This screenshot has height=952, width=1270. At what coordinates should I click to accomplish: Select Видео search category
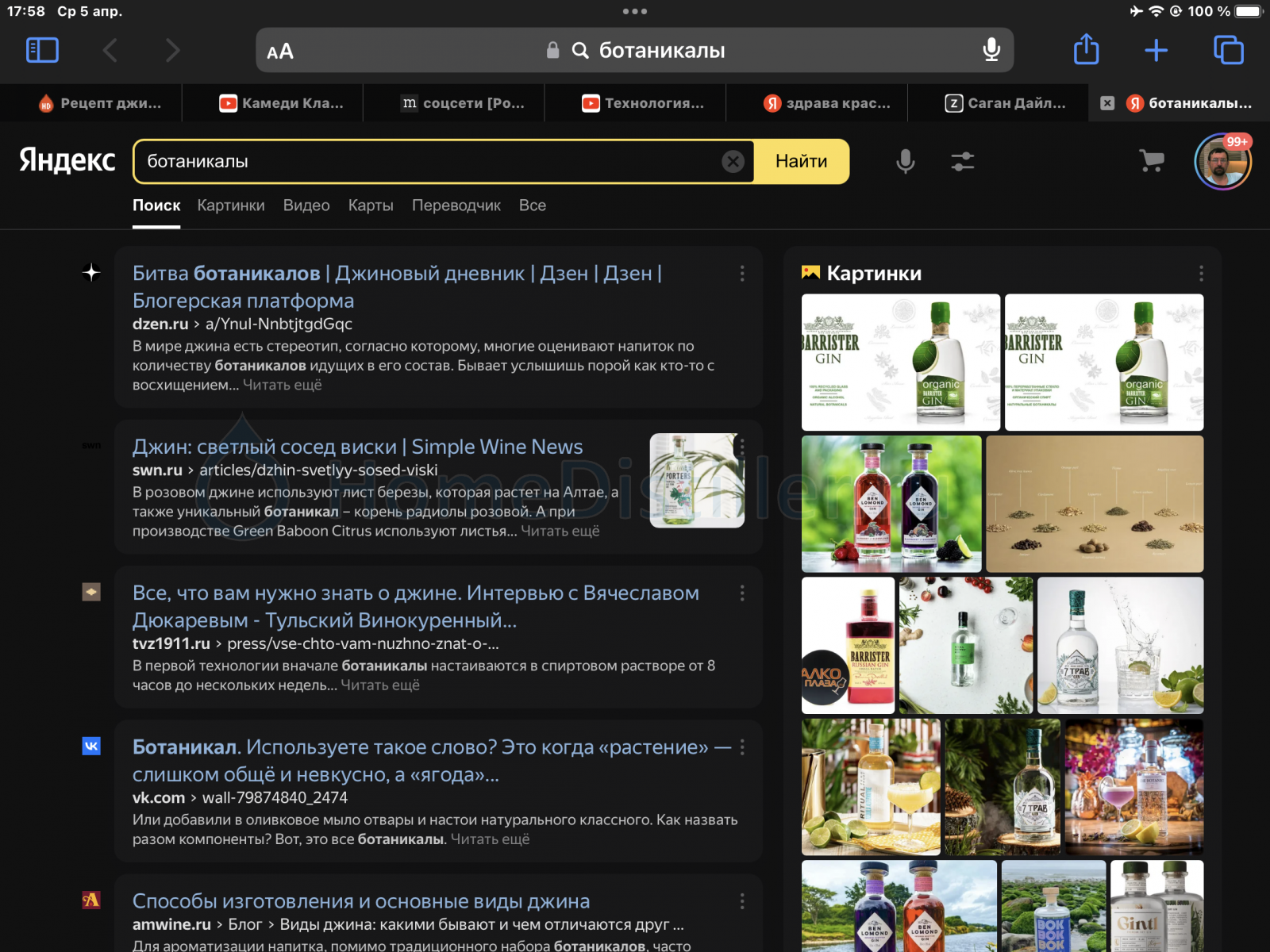306,205
